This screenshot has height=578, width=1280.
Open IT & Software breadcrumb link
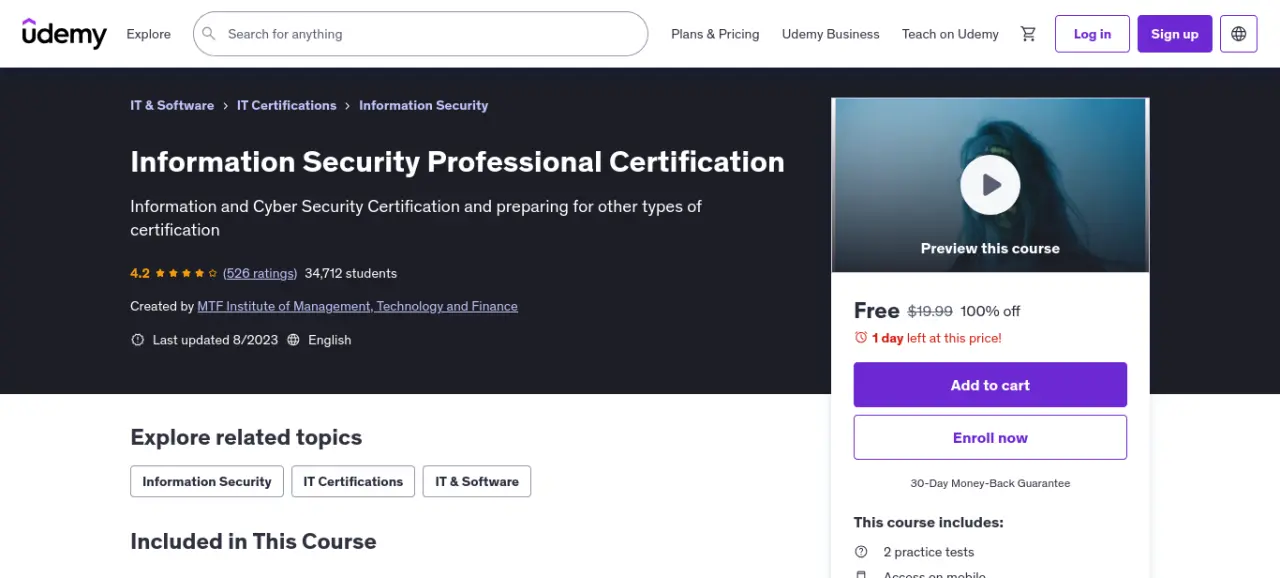point(172,105)
